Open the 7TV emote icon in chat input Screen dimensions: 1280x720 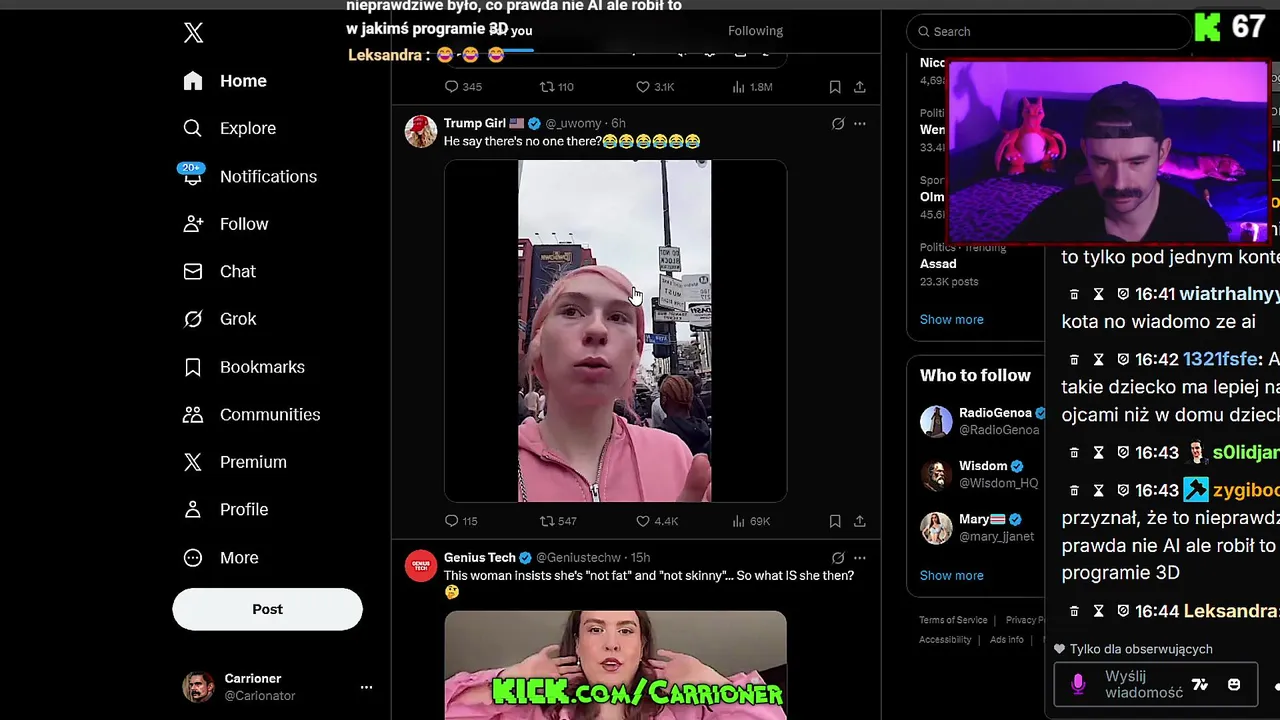pos(1200,685)
